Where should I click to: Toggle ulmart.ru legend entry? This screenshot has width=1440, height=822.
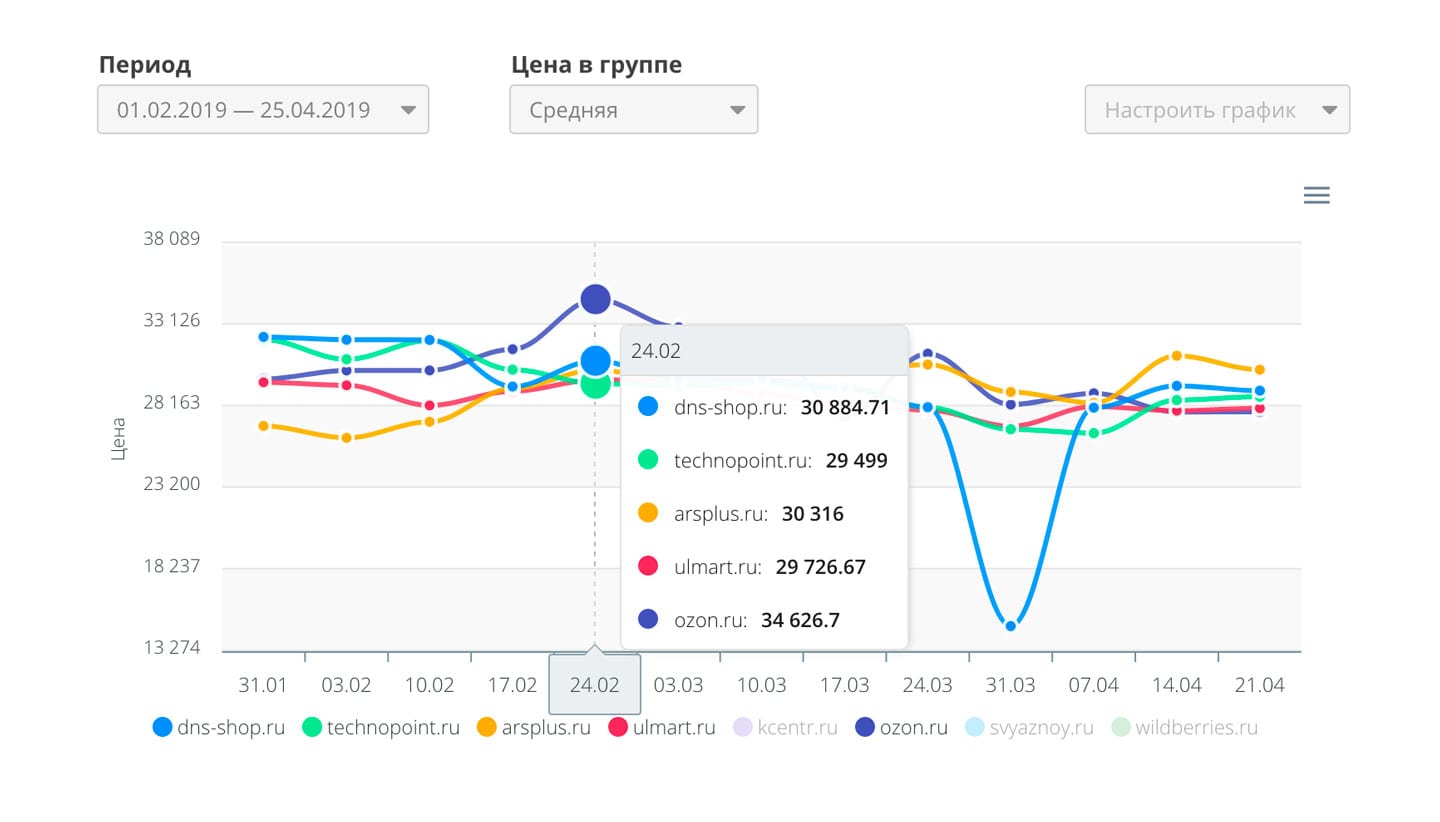coord(662,727)
